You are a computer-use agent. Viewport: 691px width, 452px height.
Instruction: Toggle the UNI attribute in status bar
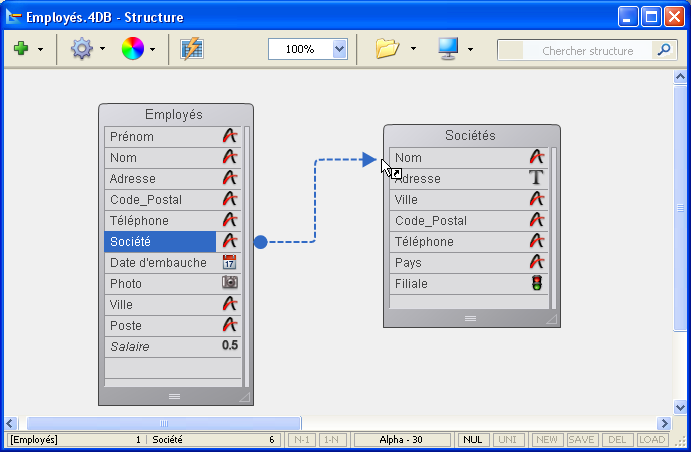pos(508,440)
